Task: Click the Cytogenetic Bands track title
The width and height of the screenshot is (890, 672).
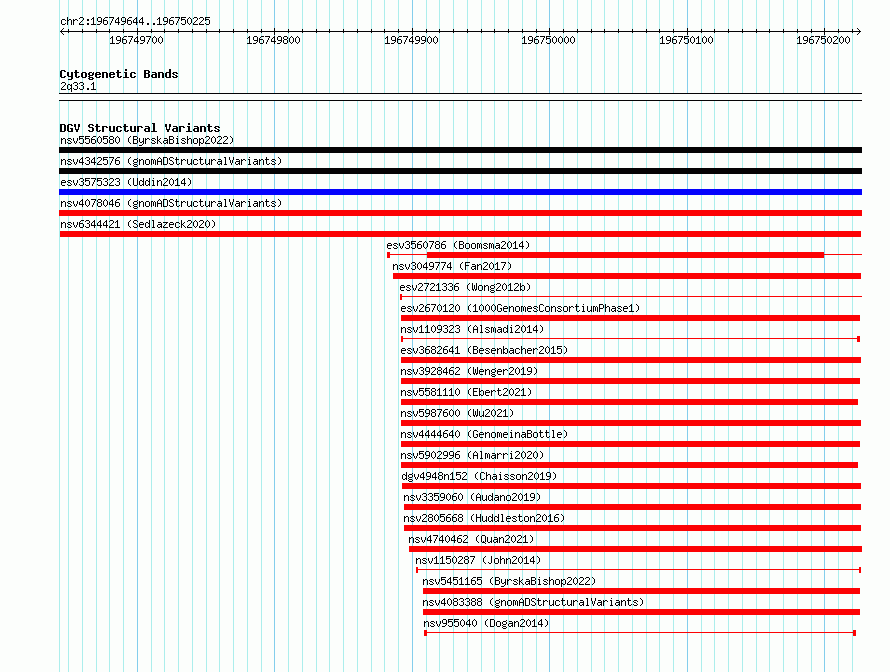Action: coord(119,74)
